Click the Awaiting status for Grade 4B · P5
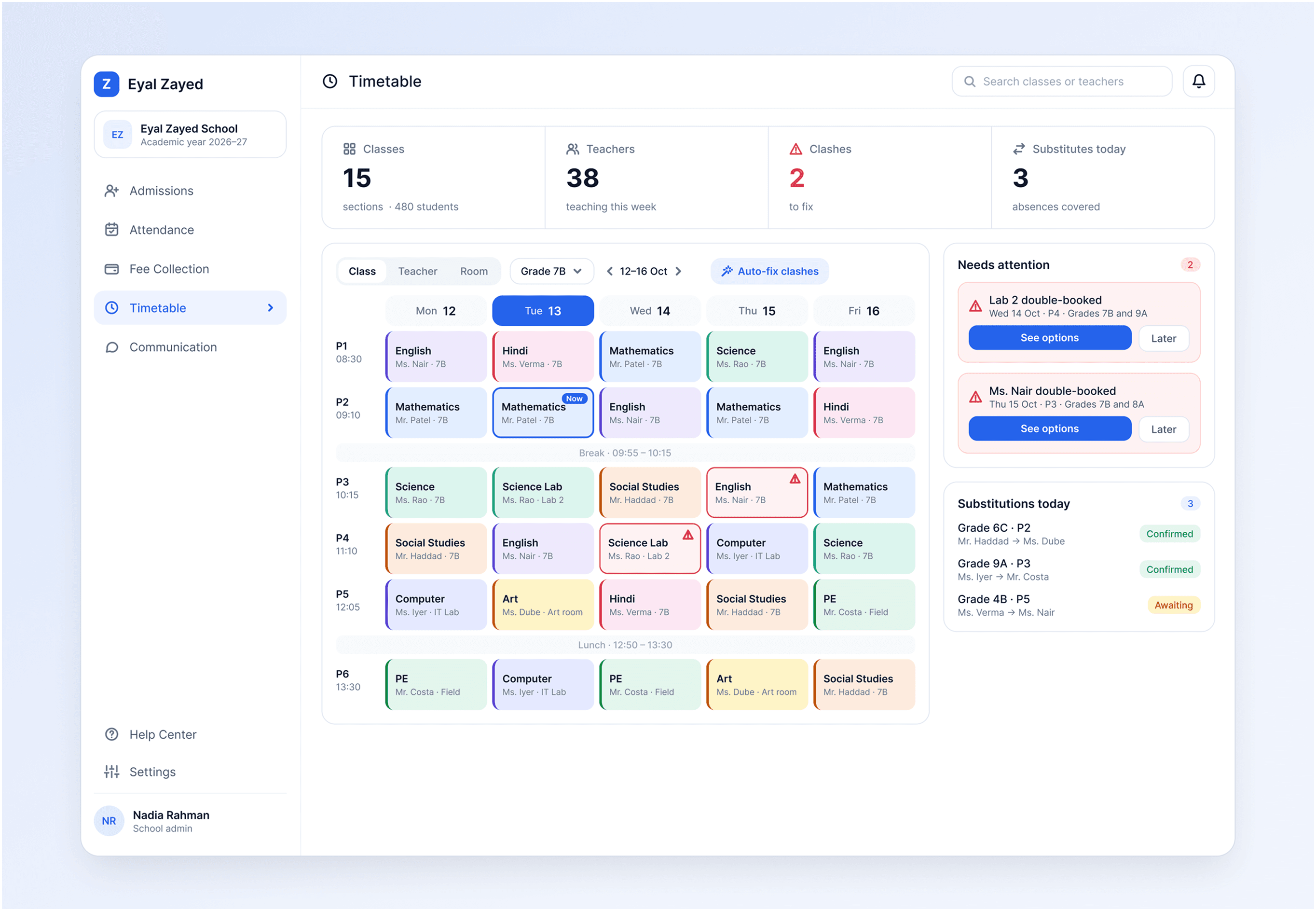Viewport: 1316px width, 911px height. [x=1173, y=605]
